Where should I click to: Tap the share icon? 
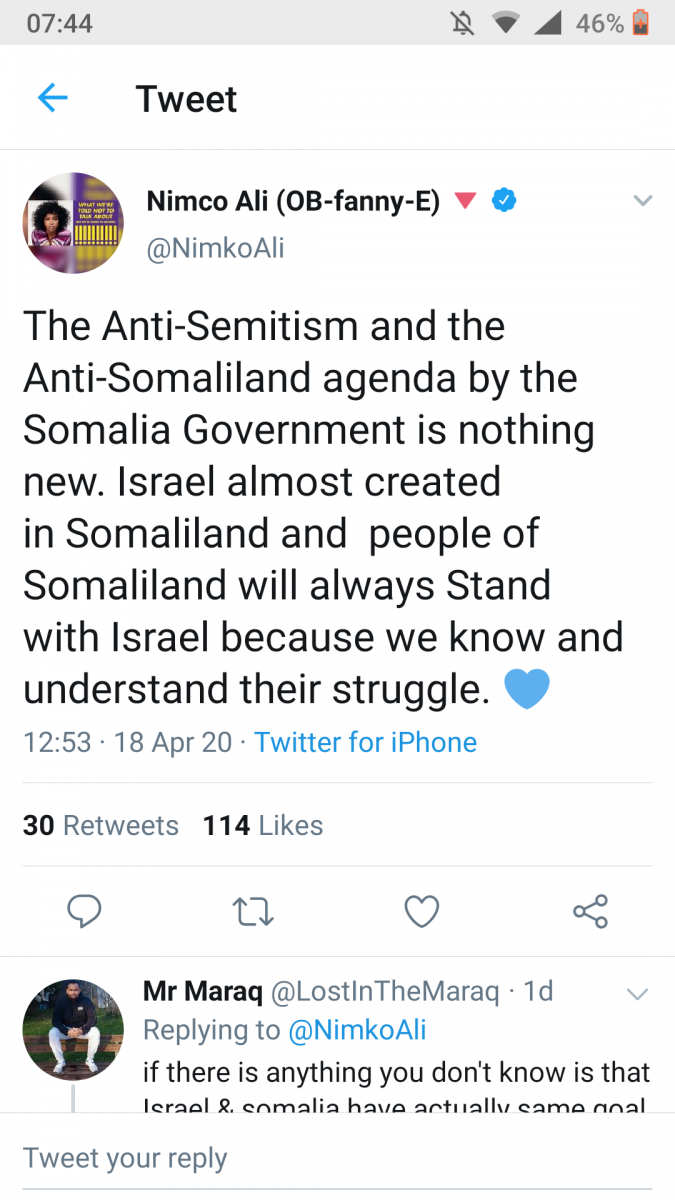(x=590, y=911)
